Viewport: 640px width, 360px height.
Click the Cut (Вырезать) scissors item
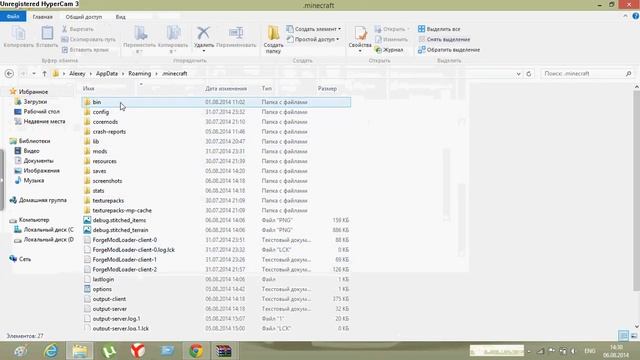coord(78,29)
